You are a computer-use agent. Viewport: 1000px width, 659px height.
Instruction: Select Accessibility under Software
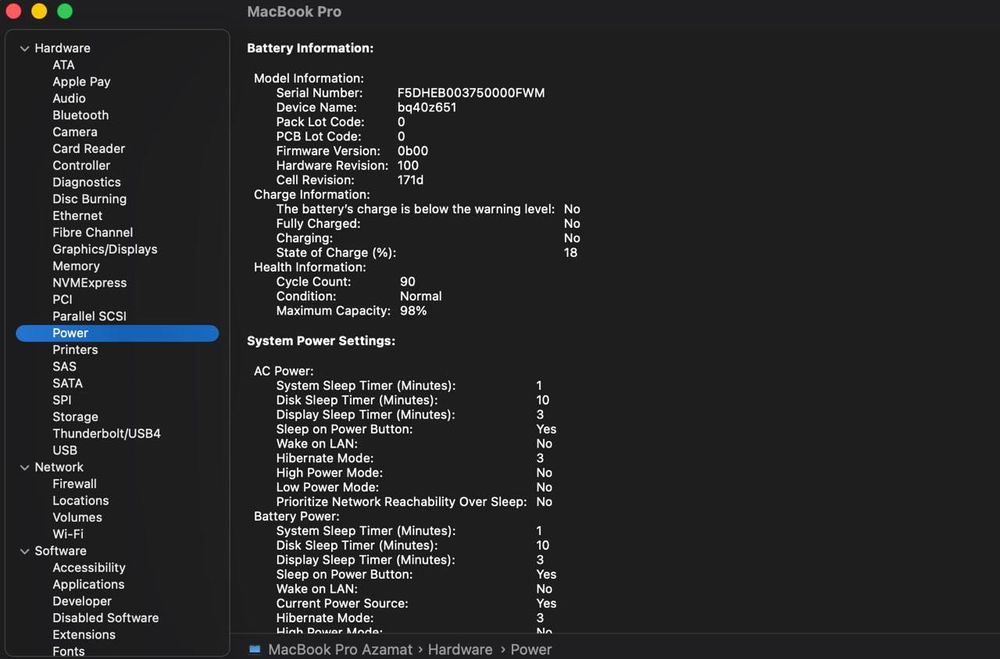(89, 568)
